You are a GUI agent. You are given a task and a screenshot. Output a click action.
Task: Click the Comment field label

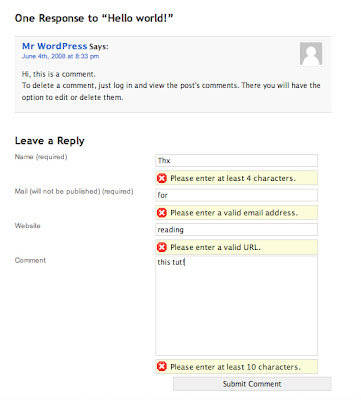pos(30,260)
